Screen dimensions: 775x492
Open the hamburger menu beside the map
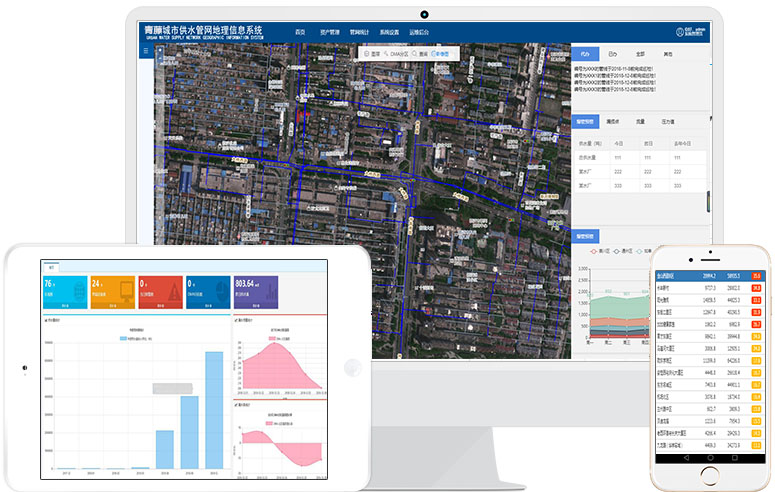pos(146,51)
